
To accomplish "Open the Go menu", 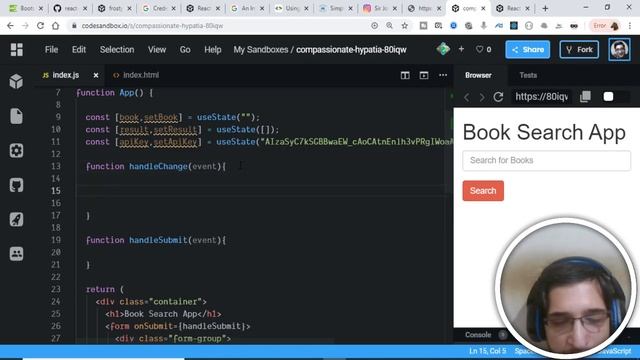I will [x=185, y=49].
